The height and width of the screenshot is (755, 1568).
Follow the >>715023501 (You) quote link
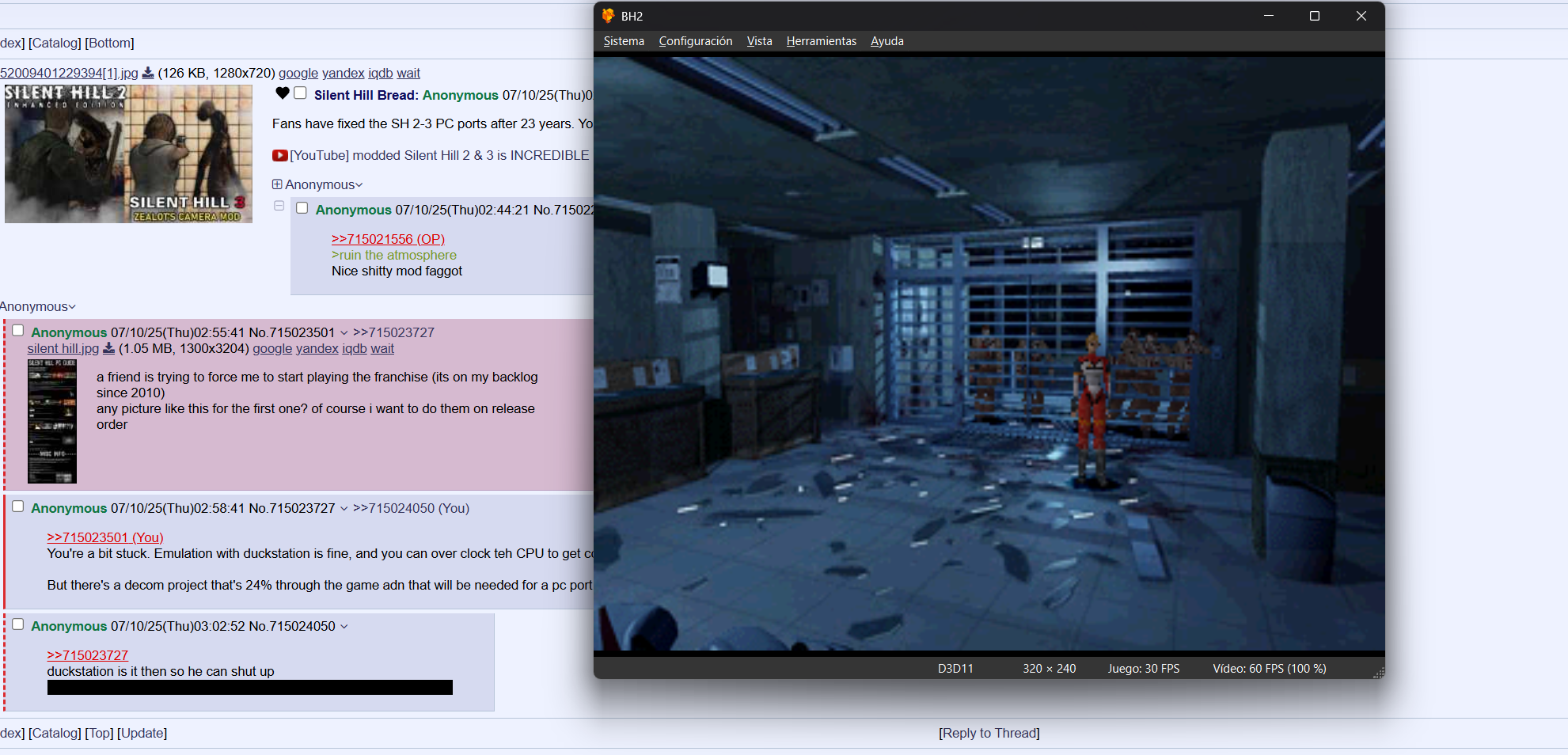[105, 537]
